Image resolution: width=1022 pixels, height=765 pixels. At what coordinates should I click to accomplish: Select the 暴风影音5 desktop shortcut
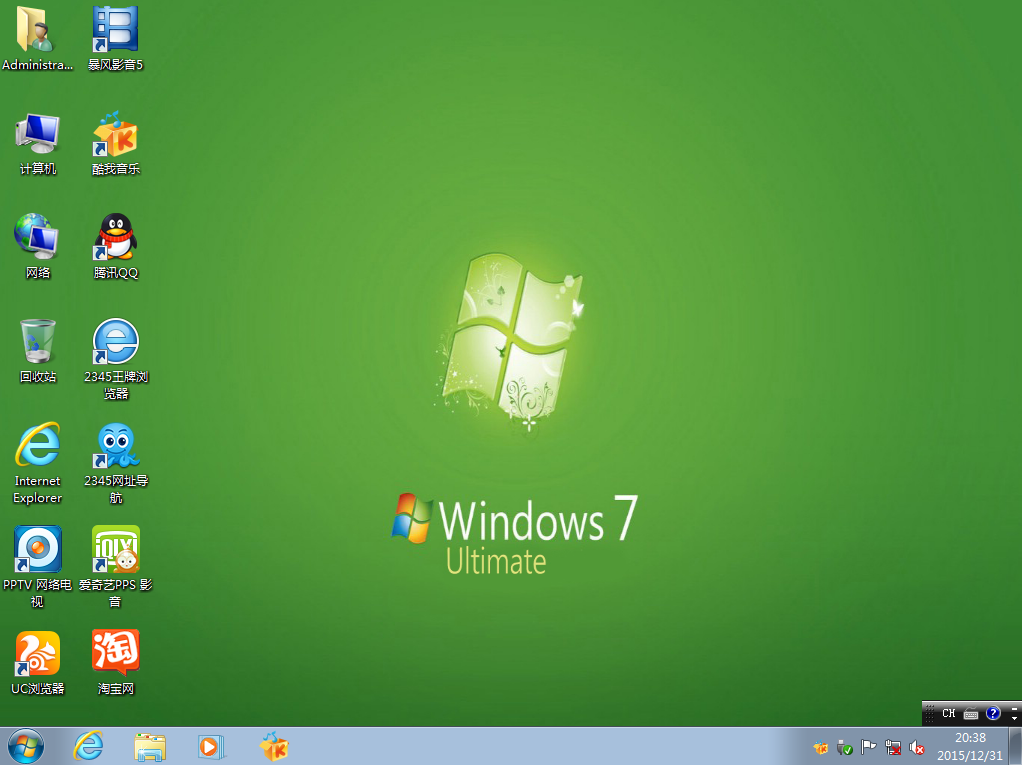point(115,38)
